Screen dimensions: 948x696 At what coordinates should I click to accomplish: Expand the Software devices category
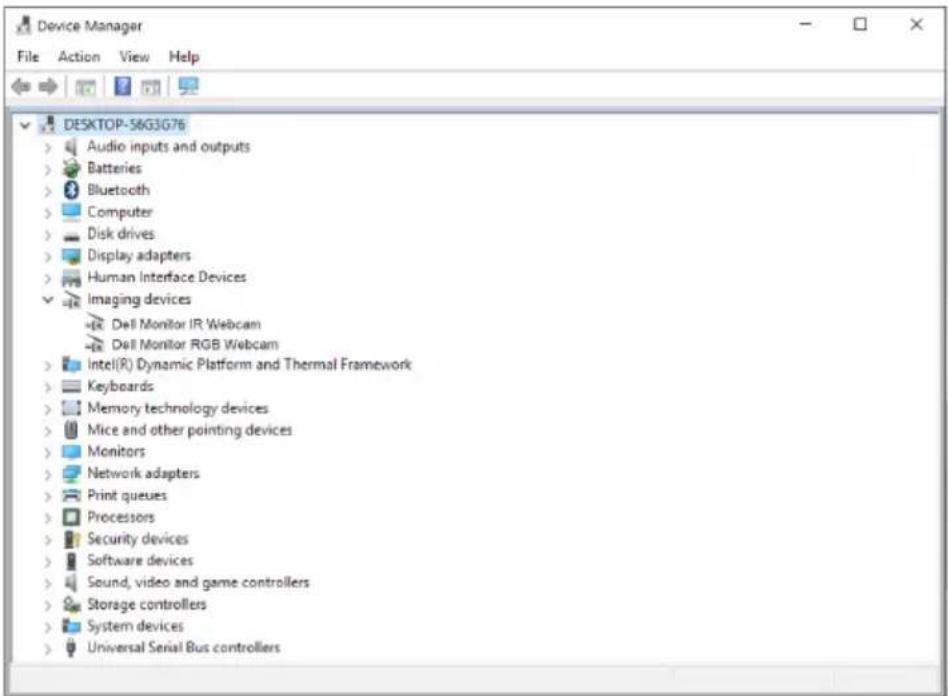click(x=48, y=562)
